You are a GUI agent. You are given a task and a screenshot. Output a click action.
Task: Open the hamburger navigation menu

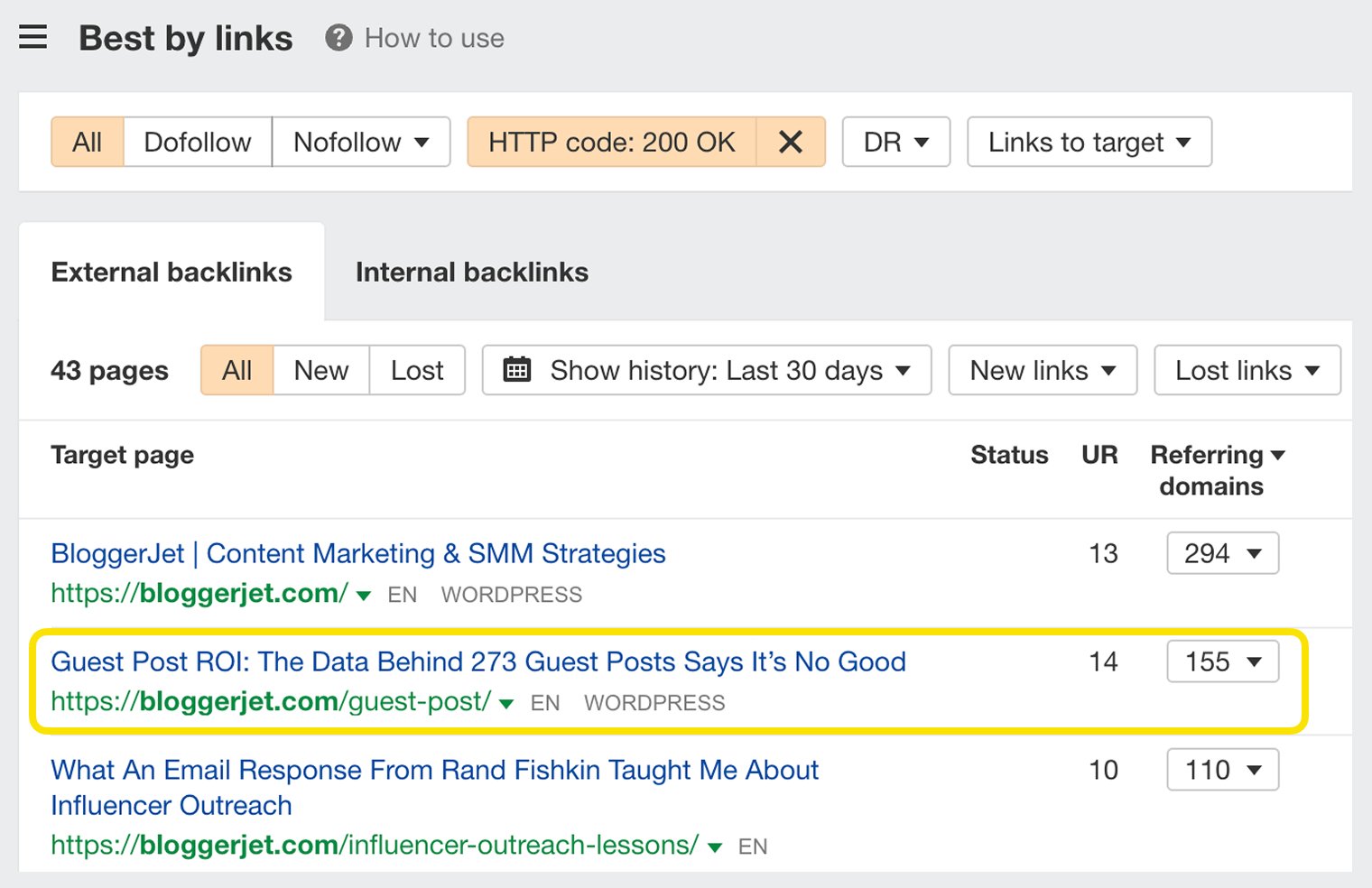pos(33,38)
